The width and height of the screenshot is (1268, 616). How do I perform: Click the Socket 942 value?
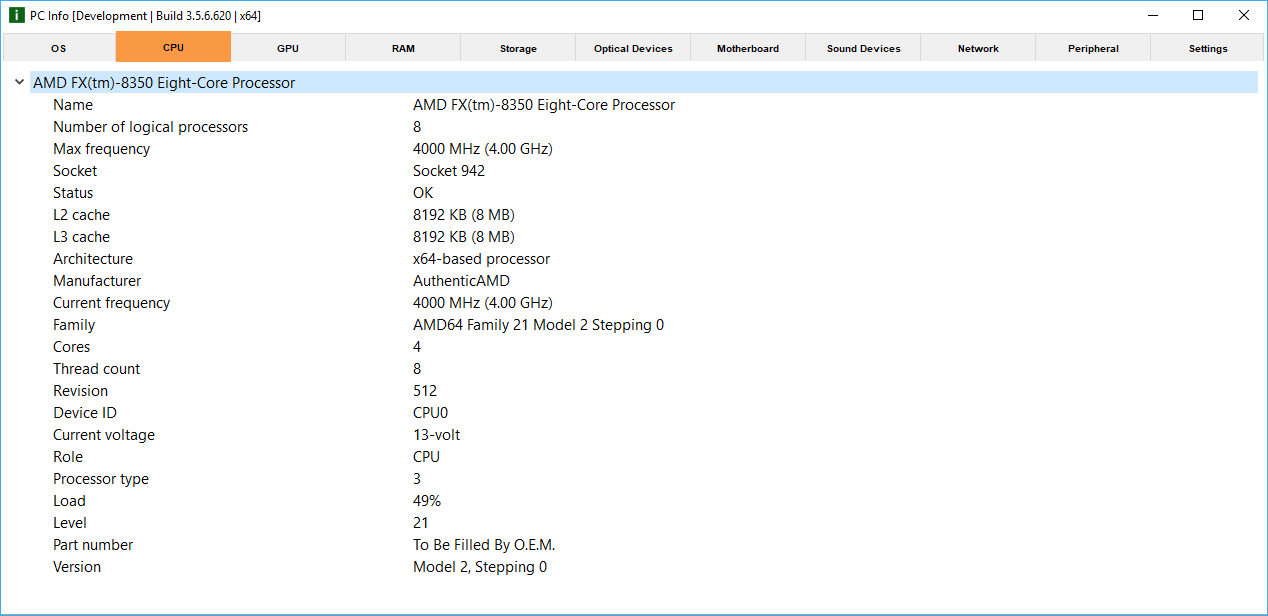(x=449, y=171)
